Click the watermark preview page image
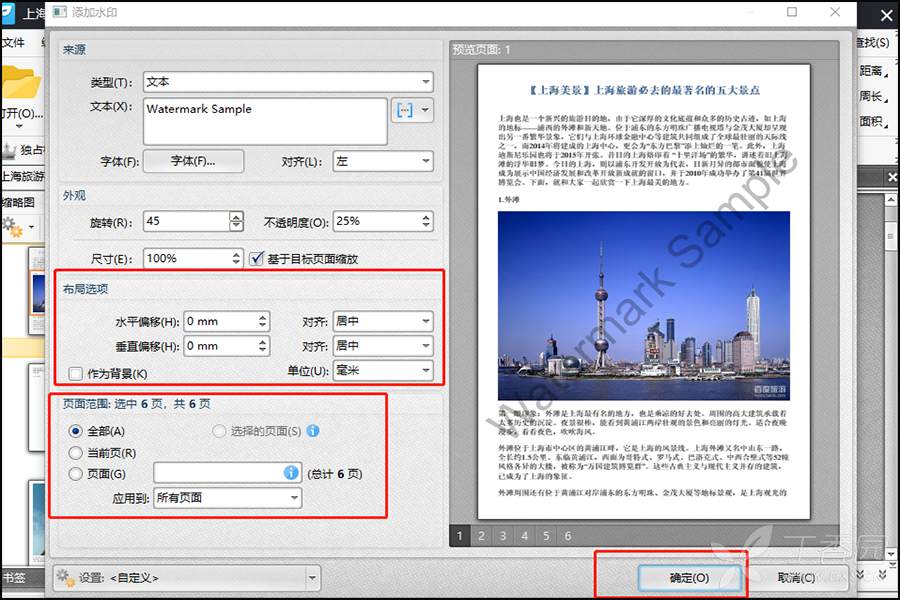Image resolution: width=900 pixels, height=600 pixels. click(643, 292)
